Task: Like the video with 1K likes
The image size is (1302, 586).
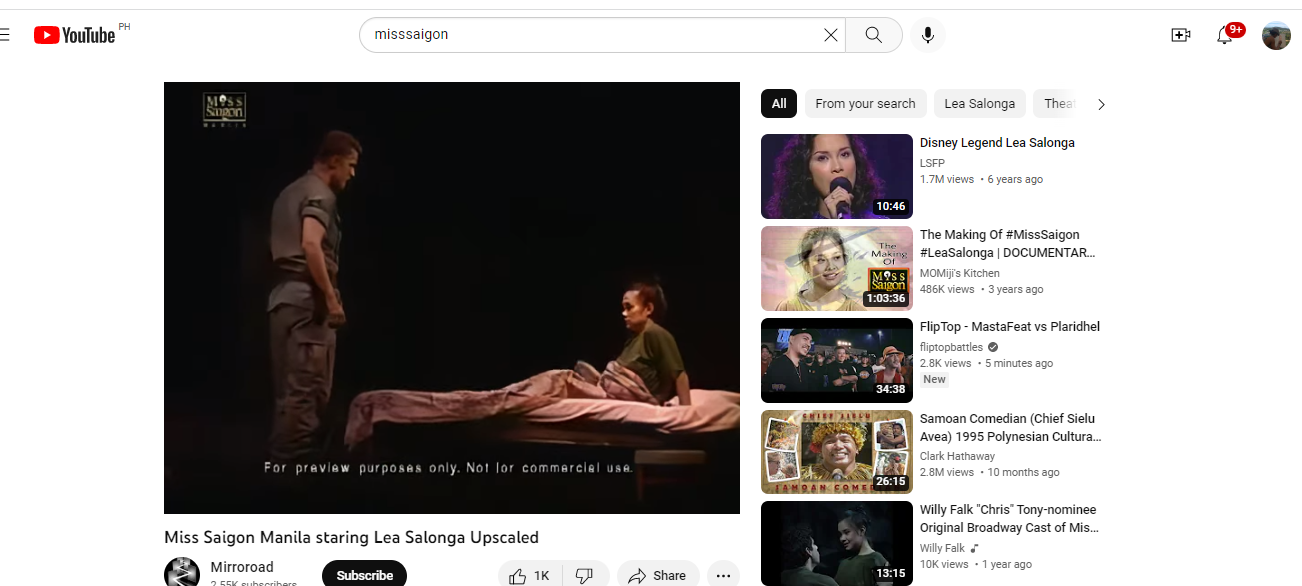Action: pyautogui.click(x=530, y=575)
